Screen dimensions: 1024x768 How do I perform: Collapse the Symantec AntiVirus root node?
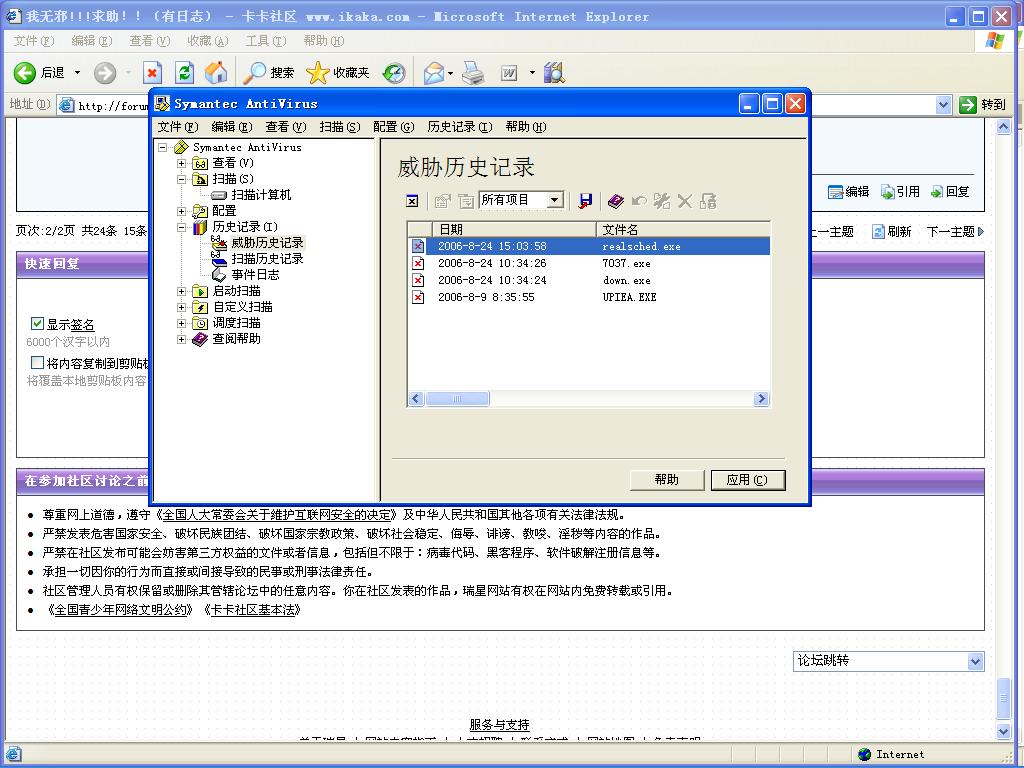(x=163, y=147)
